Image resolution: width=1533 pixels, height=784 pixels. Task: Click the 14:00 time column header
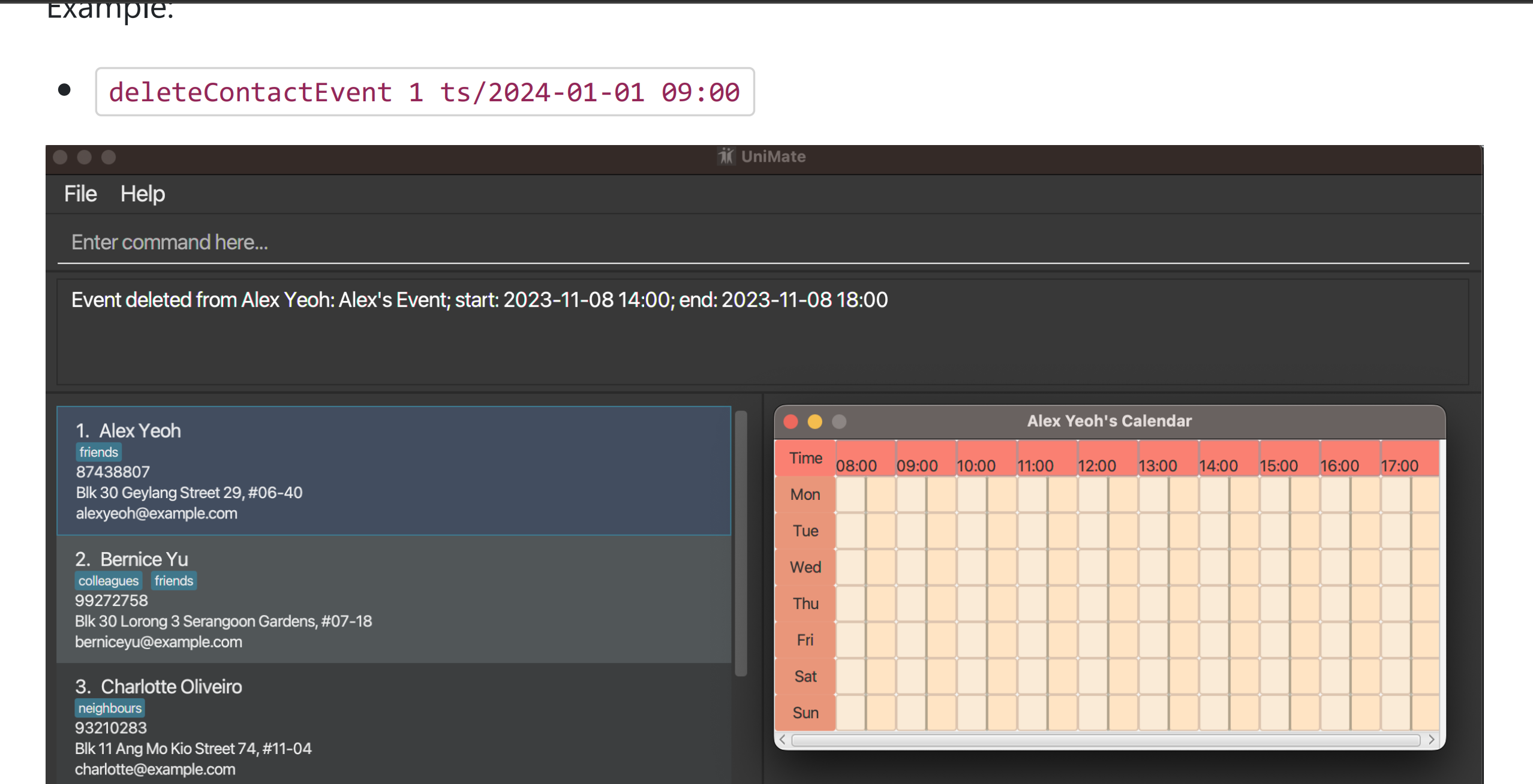click(x=1218, y=465)
